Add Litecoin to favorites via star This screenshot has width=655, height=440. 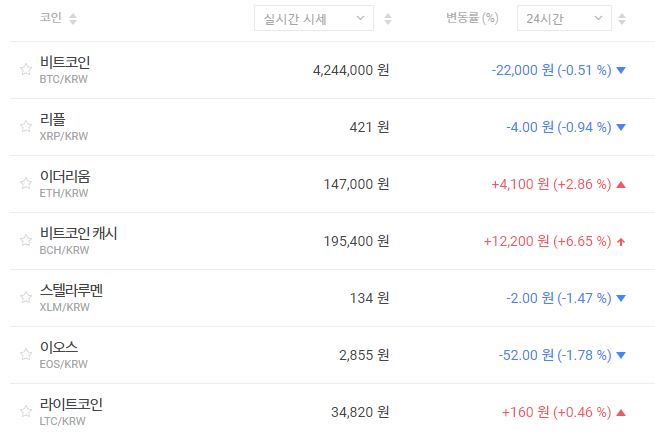pos(26,412)
